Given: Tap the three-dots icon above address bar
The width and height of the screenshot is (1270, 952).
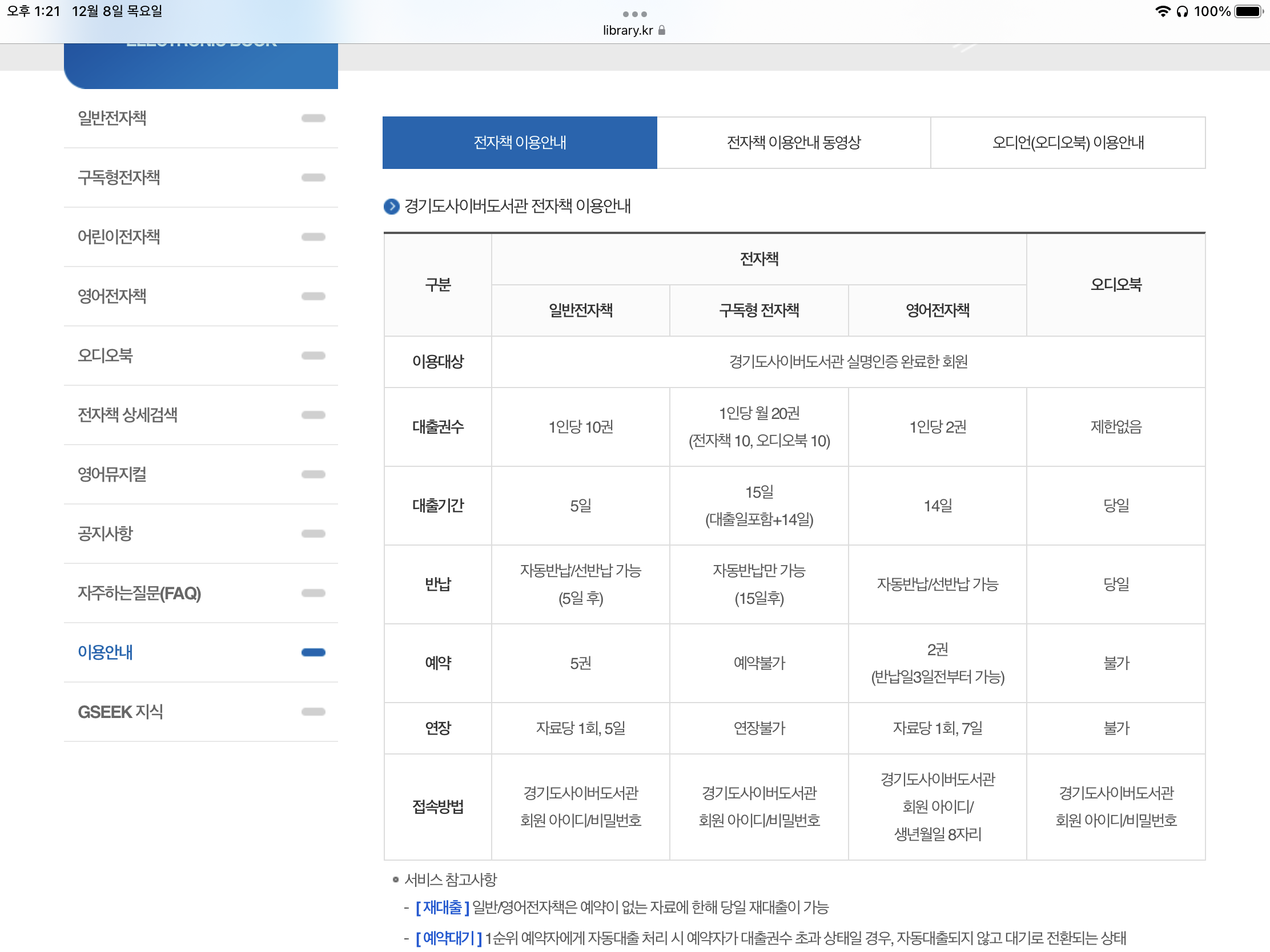Looking at the screenshot, I should (634, 14).
